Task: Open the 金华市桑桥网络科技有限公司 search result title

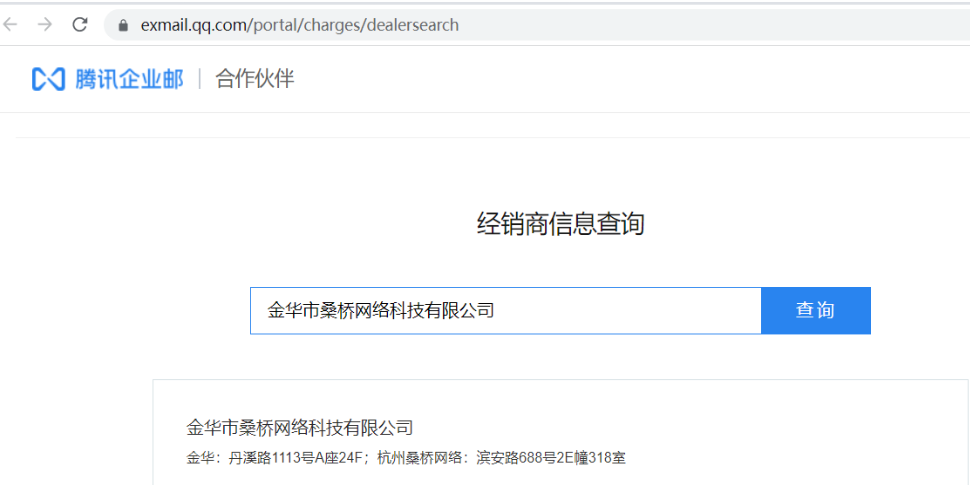Action: [299, 428]
